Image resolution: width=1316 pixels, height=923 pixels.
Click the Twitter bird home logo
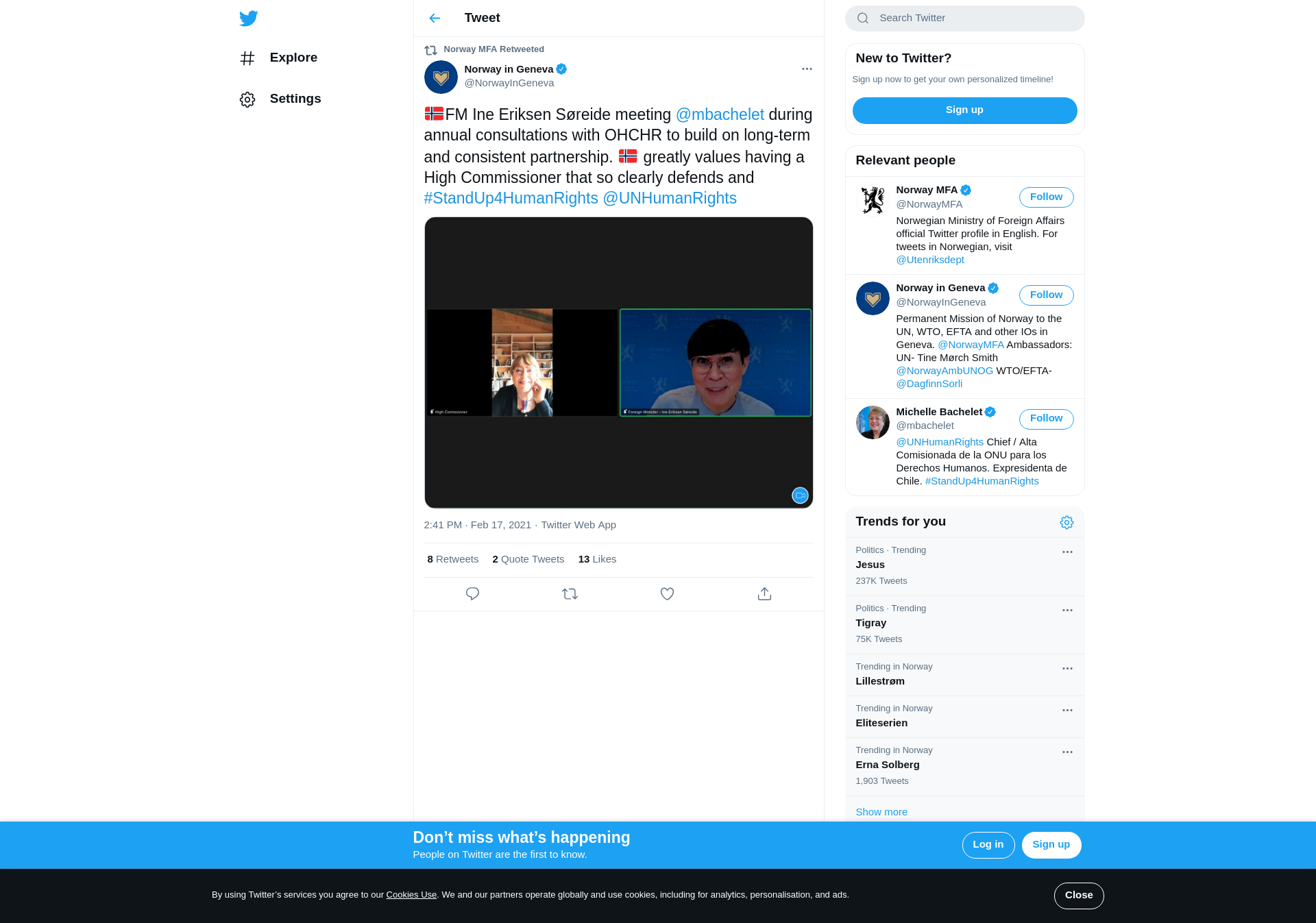[249, 19]
